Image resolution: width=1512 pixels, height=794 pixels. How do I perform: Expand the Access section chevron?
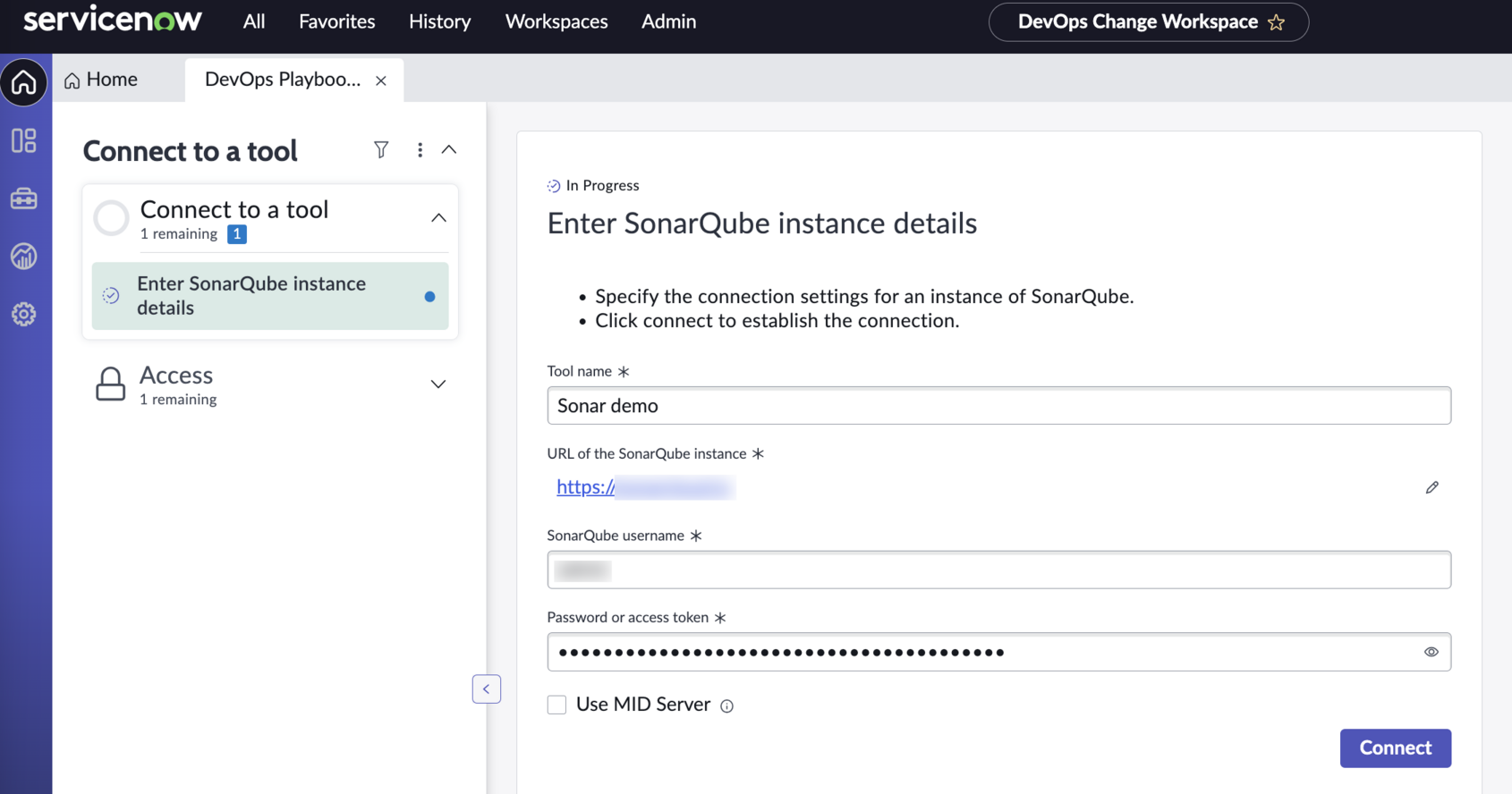click(x=438, y=384)
